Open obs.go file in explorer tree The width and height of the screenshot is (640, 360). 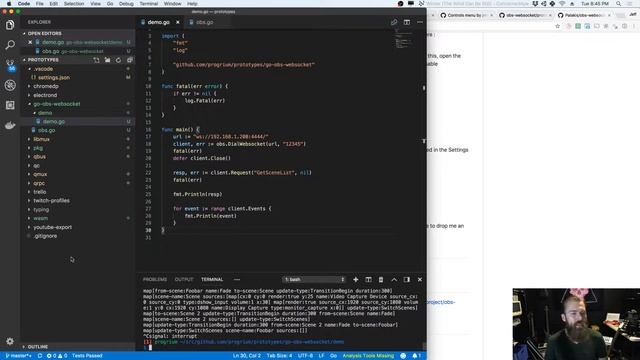click(46, 130)
